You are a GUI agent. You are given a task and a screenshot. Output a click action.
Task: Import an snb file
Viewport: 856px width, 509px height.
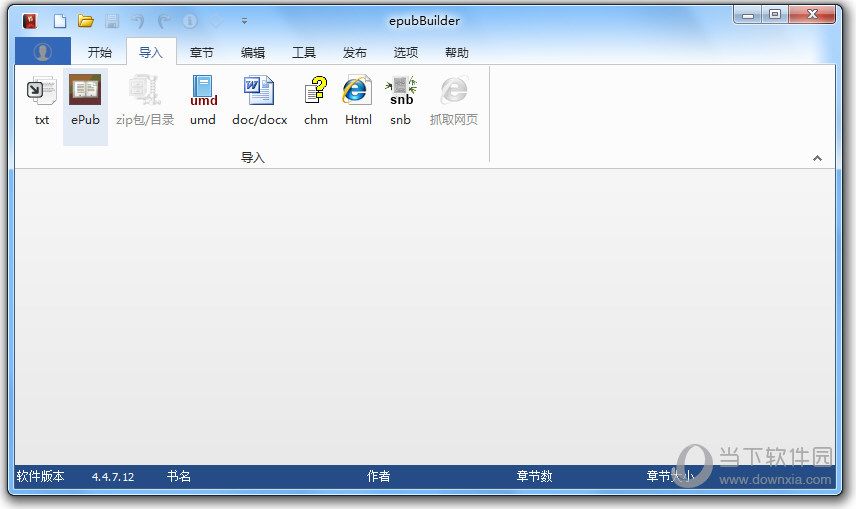tap(401, 103)
